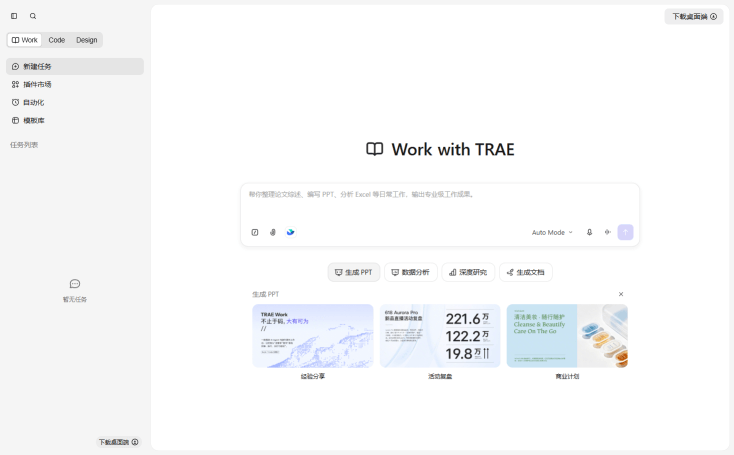Collapse the sidebar with the panel icon
The image size is (734, 455).
coord(14,16)
